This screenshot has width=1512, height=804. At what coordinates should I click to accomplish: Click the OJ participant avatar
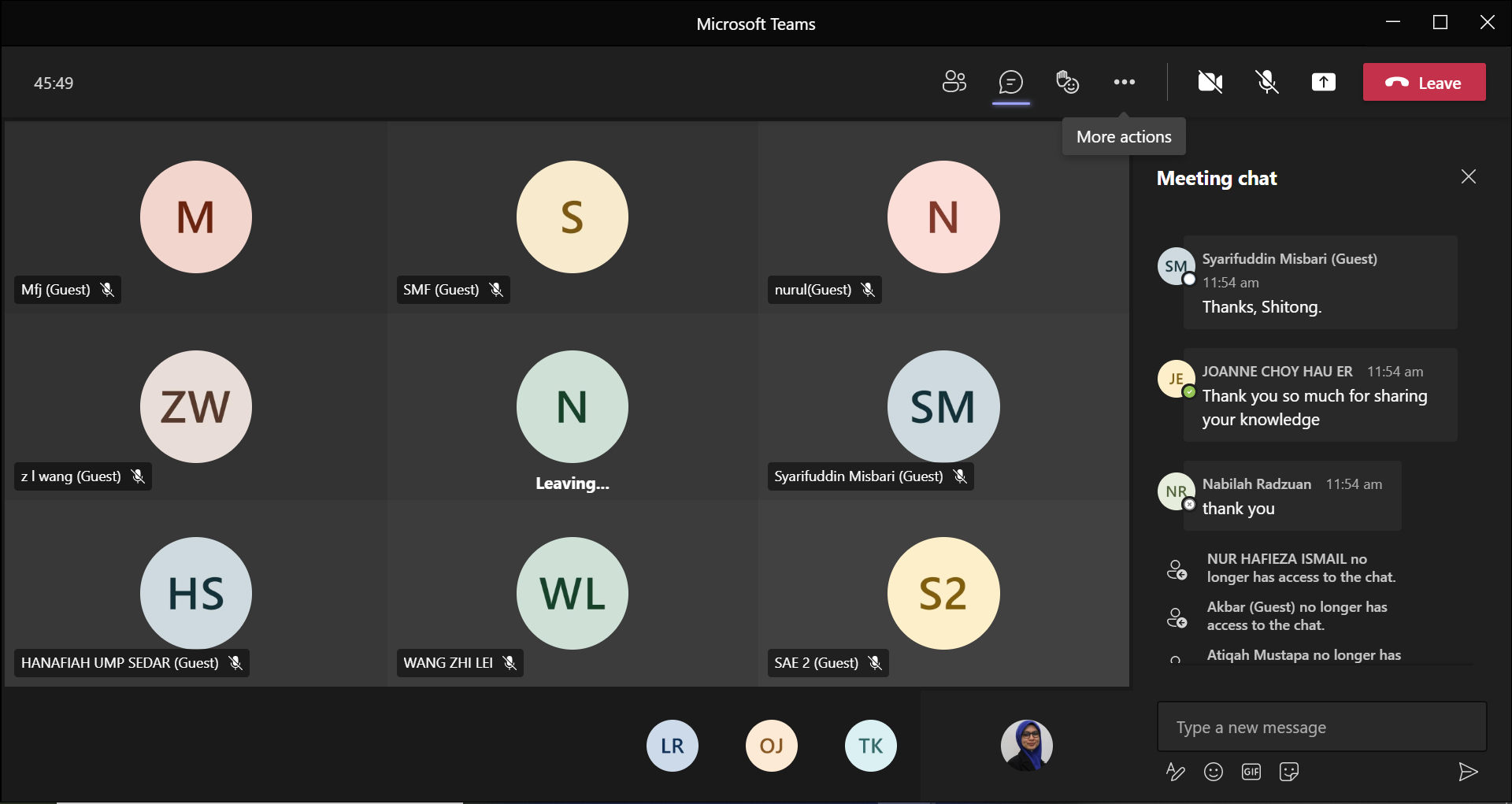tap(771, 745)
